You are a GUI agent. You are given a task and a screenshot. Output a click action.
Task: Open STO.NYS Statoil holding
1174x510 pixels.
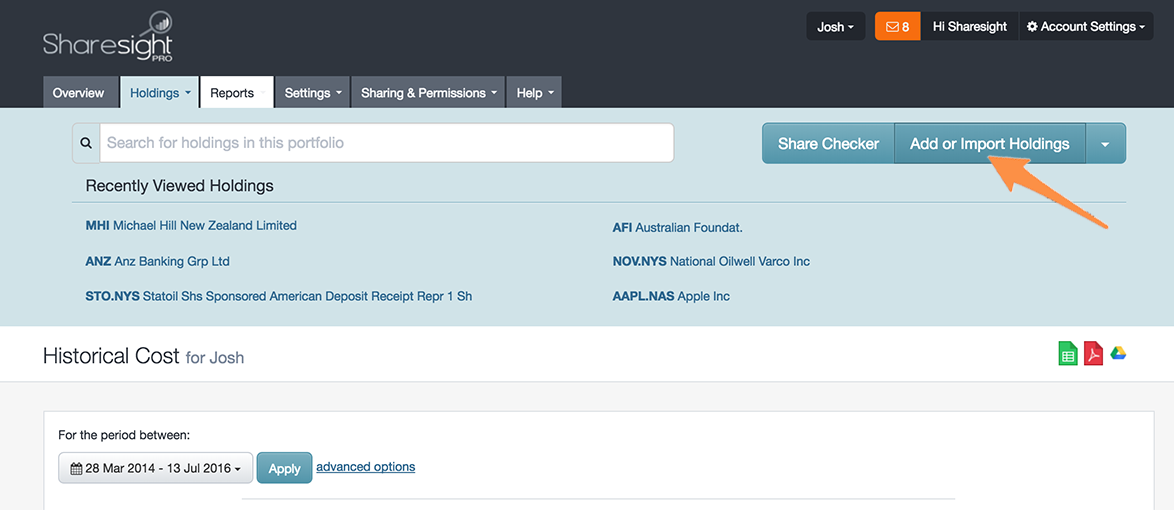[x=279, y=296]
